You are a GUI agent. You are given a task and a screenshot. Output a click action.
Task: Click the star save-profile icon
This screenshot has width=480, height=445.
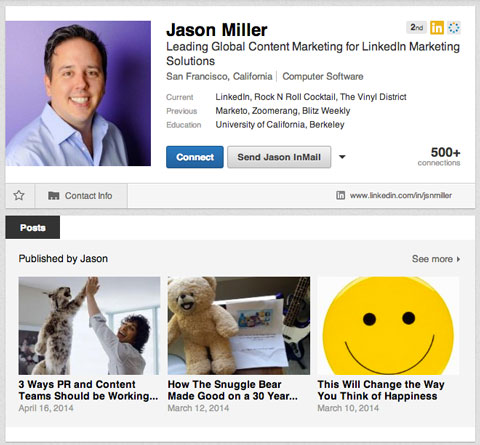19,195
